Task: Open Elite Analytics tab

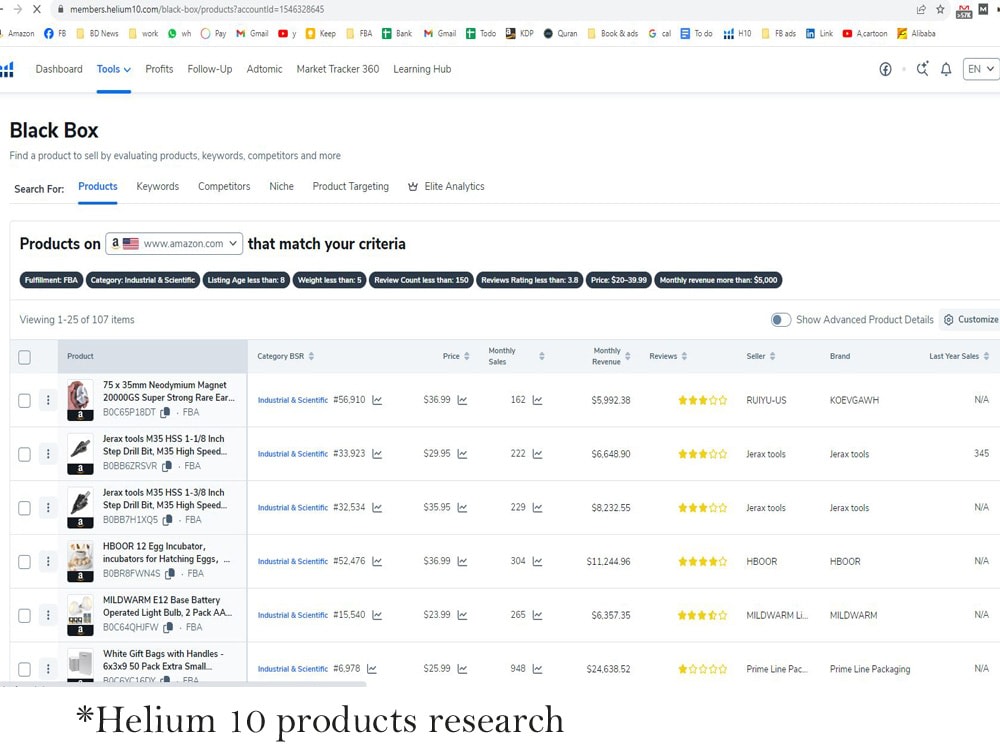Action: [446, 186]
